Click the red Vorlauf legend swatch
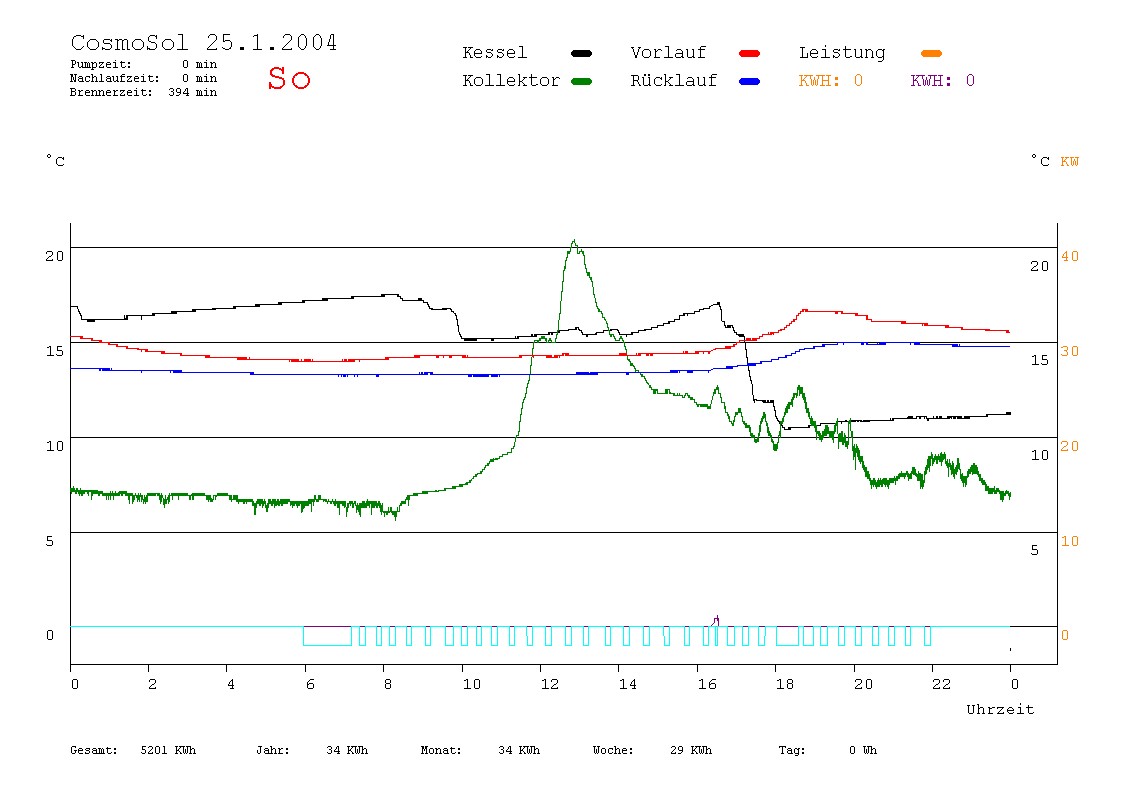The width and height of the screenshot is (1148, 812). 750,53
